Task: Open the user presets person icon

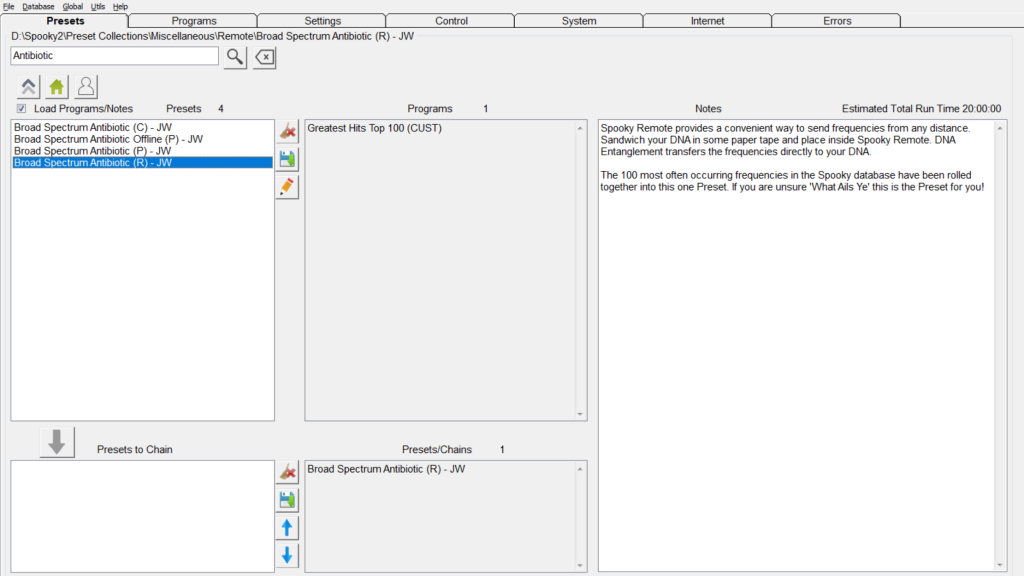Action: (86, 86)
